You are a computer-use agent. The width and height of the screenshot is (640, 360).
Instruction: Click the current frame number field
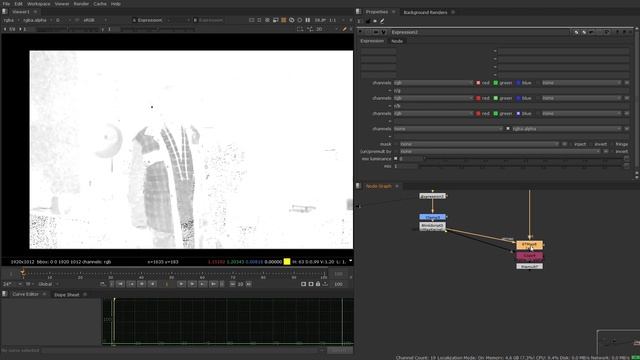[x=167, y=284]
